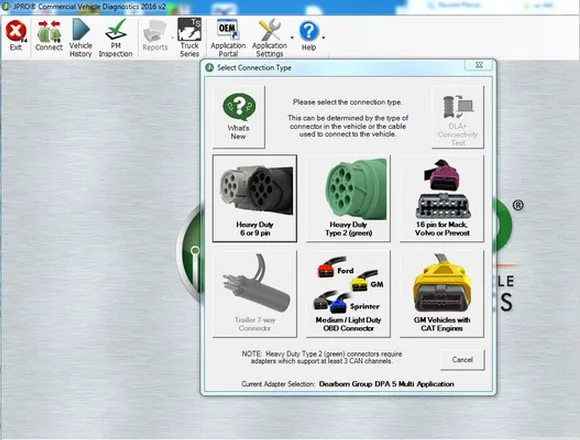Image resolution: width=580 pixels, height=440 pixels.
Task: Launch the PM Inspection tool
Action: point(115,38)
